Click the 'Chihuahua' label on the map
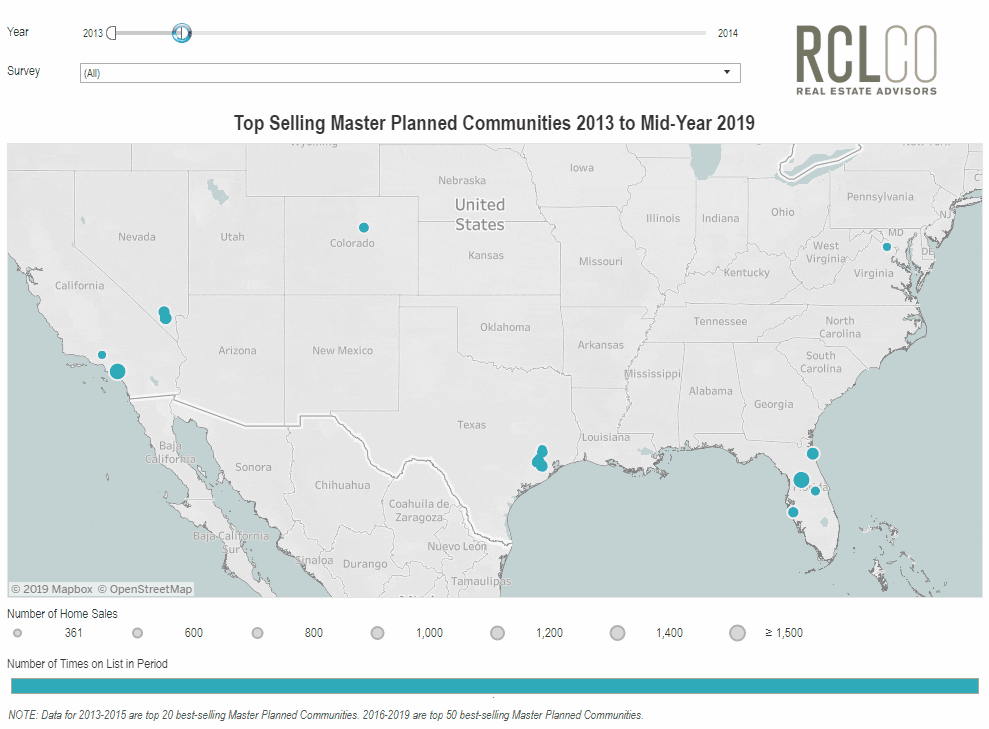The width and height of the screenshot is (989, 729). 342,485
